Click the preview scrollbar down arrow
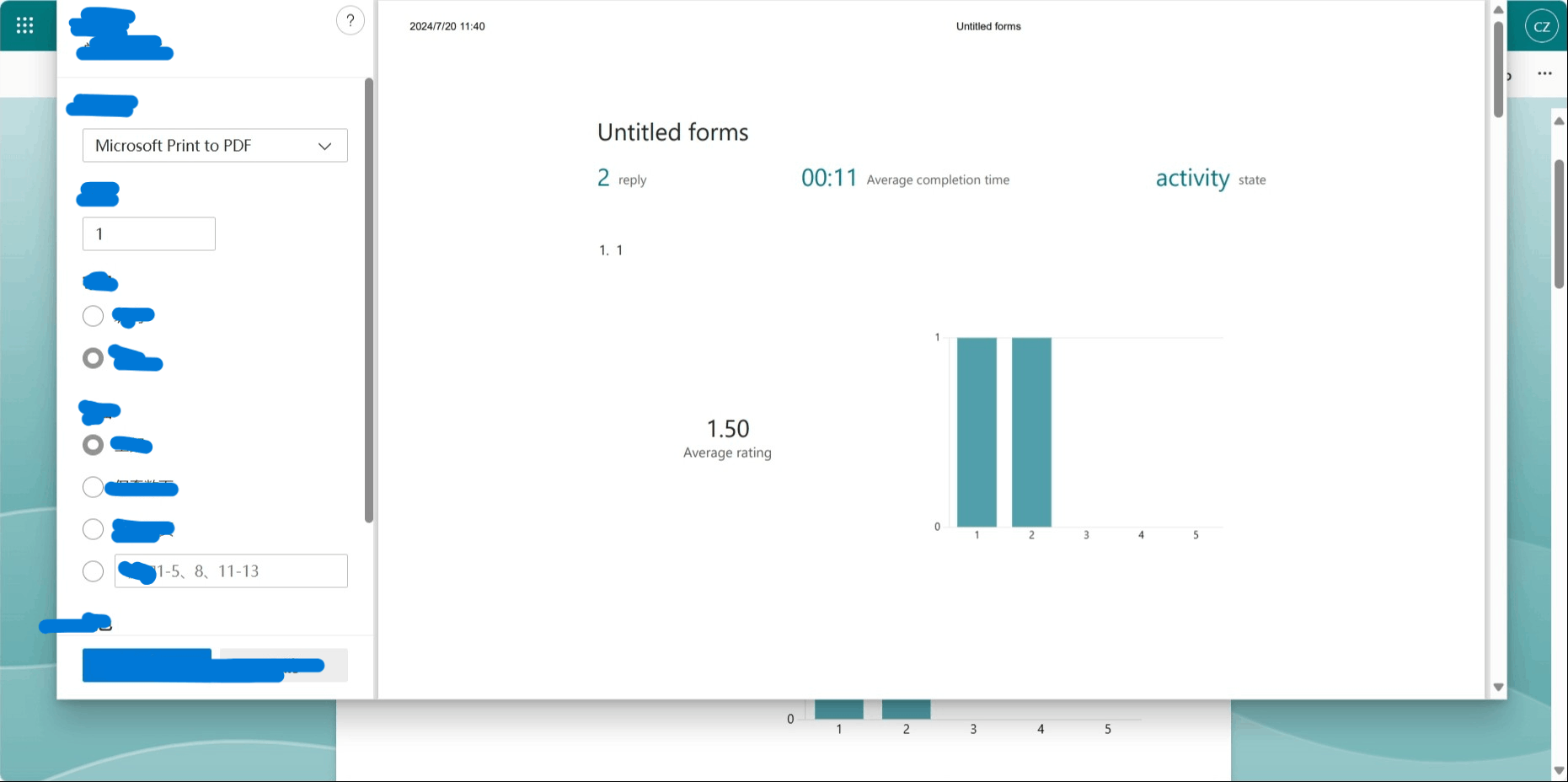This screenshot has width=1568, height=782. [x=1498, y=687]
